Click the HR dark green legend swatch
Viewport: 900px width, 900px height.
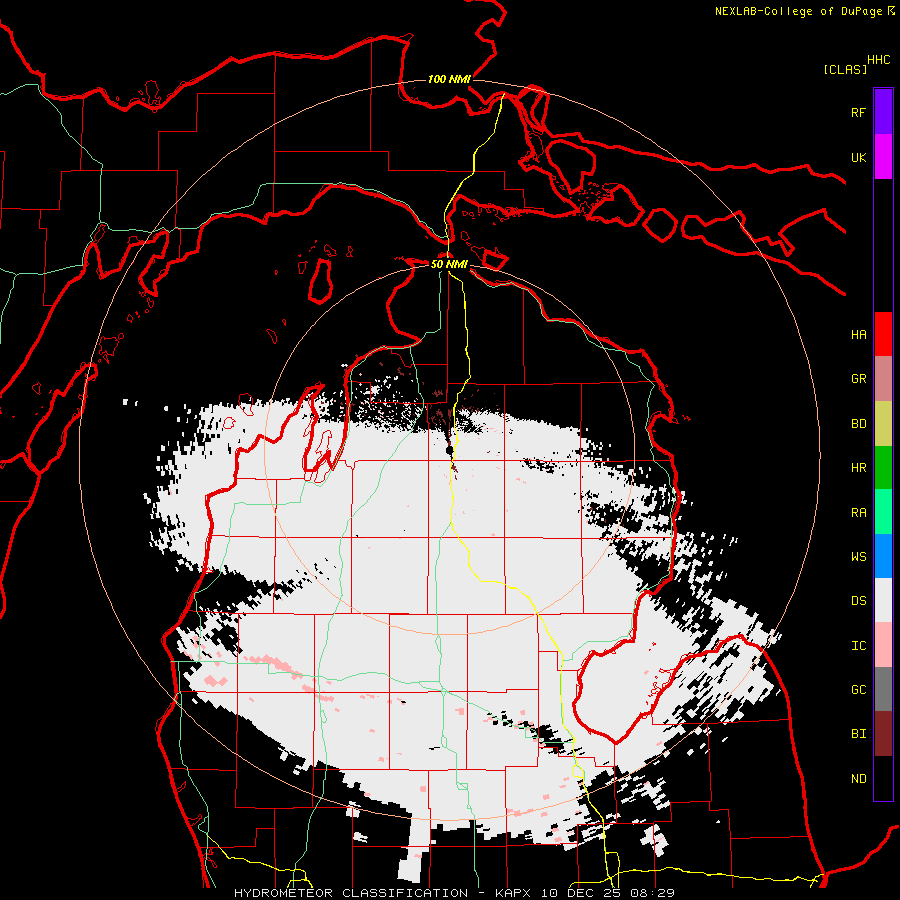(x=883, y=467)
